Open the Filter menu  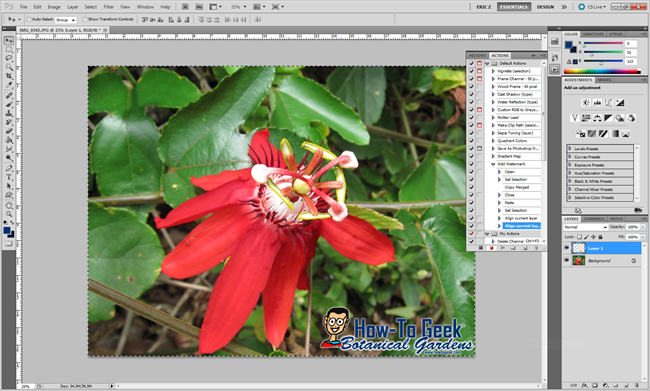click(109, 7)
